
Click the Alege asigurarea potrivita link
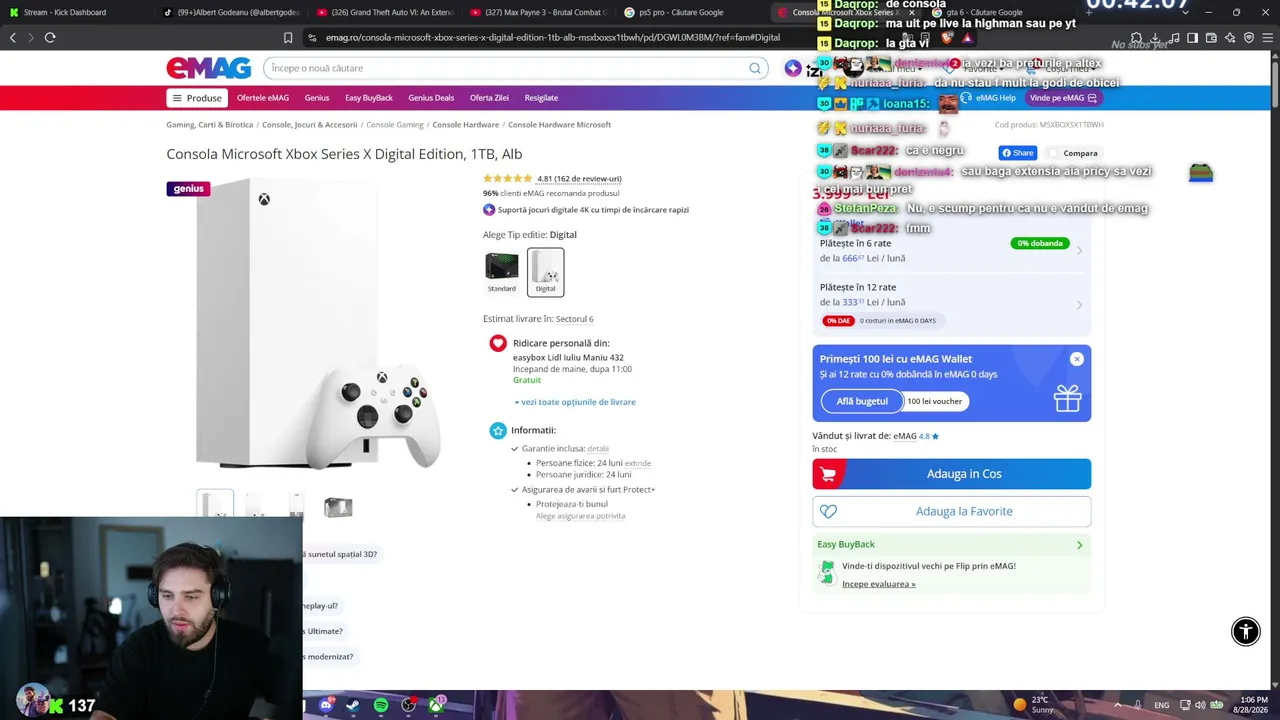580,516
